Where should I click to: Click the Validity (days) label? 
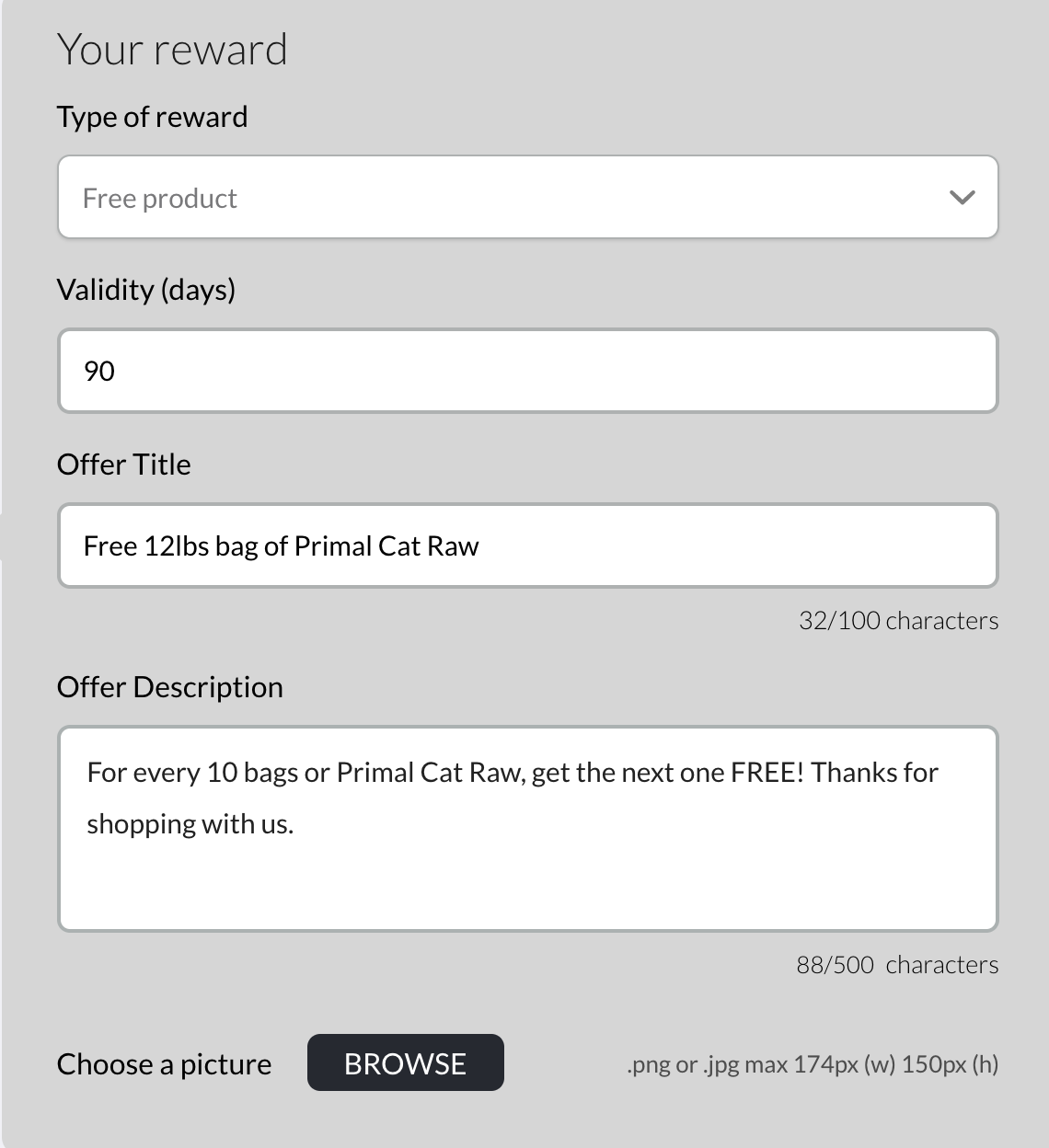pyautogui.click(x=146, y=290)
